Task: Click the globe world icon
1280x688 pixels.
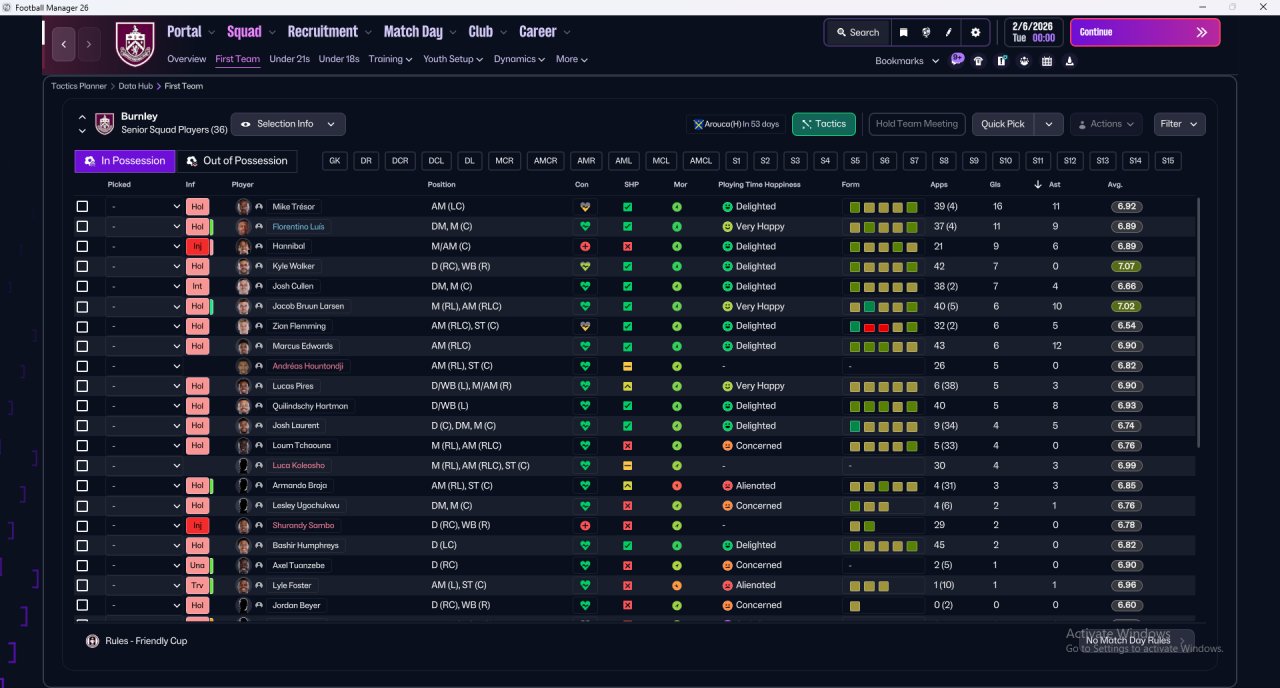Action: (x=926, y=32)
